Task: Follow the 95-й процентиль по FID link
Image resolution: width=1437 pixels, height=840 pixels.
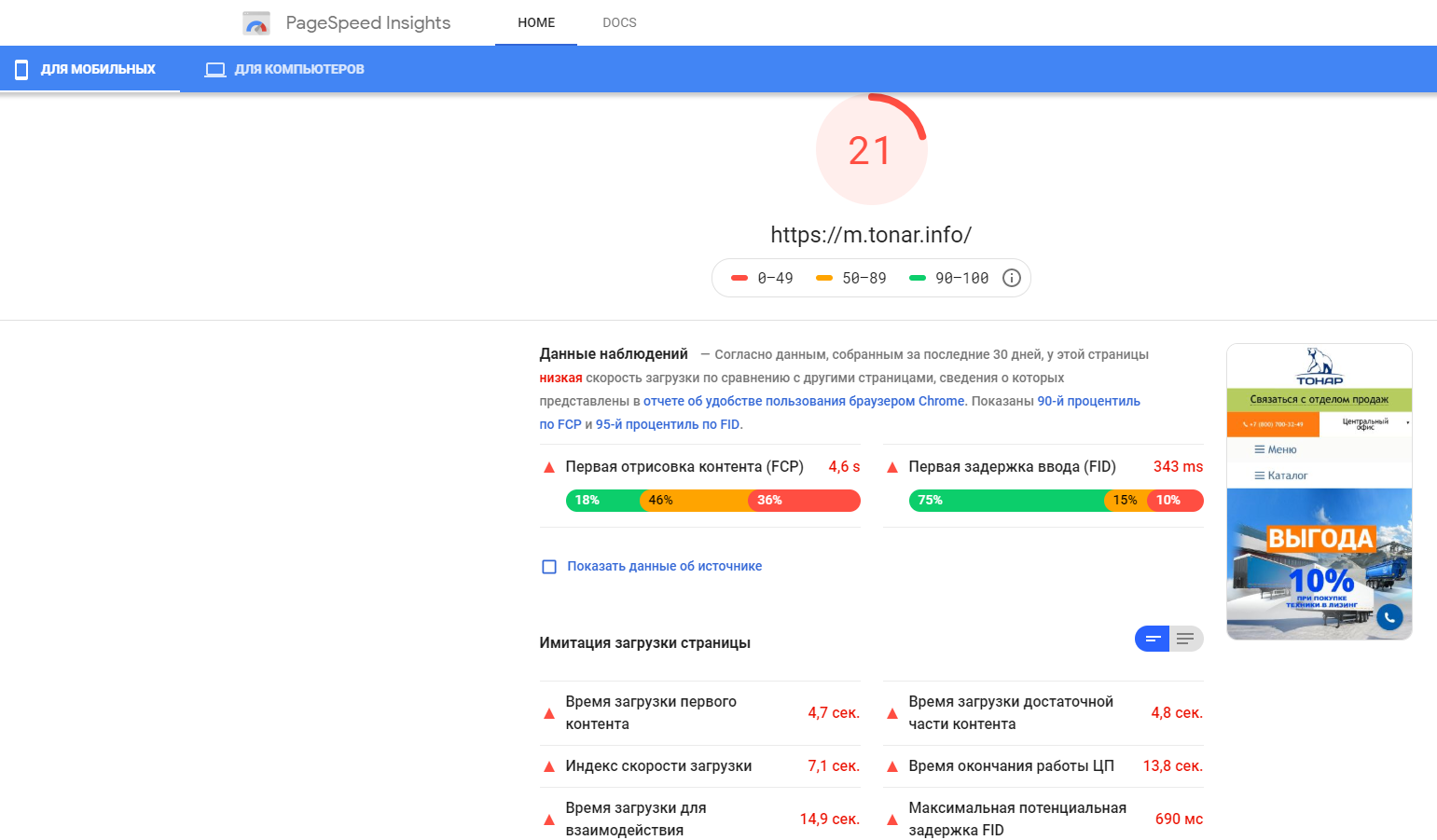Action: click(x=669, y=424)
